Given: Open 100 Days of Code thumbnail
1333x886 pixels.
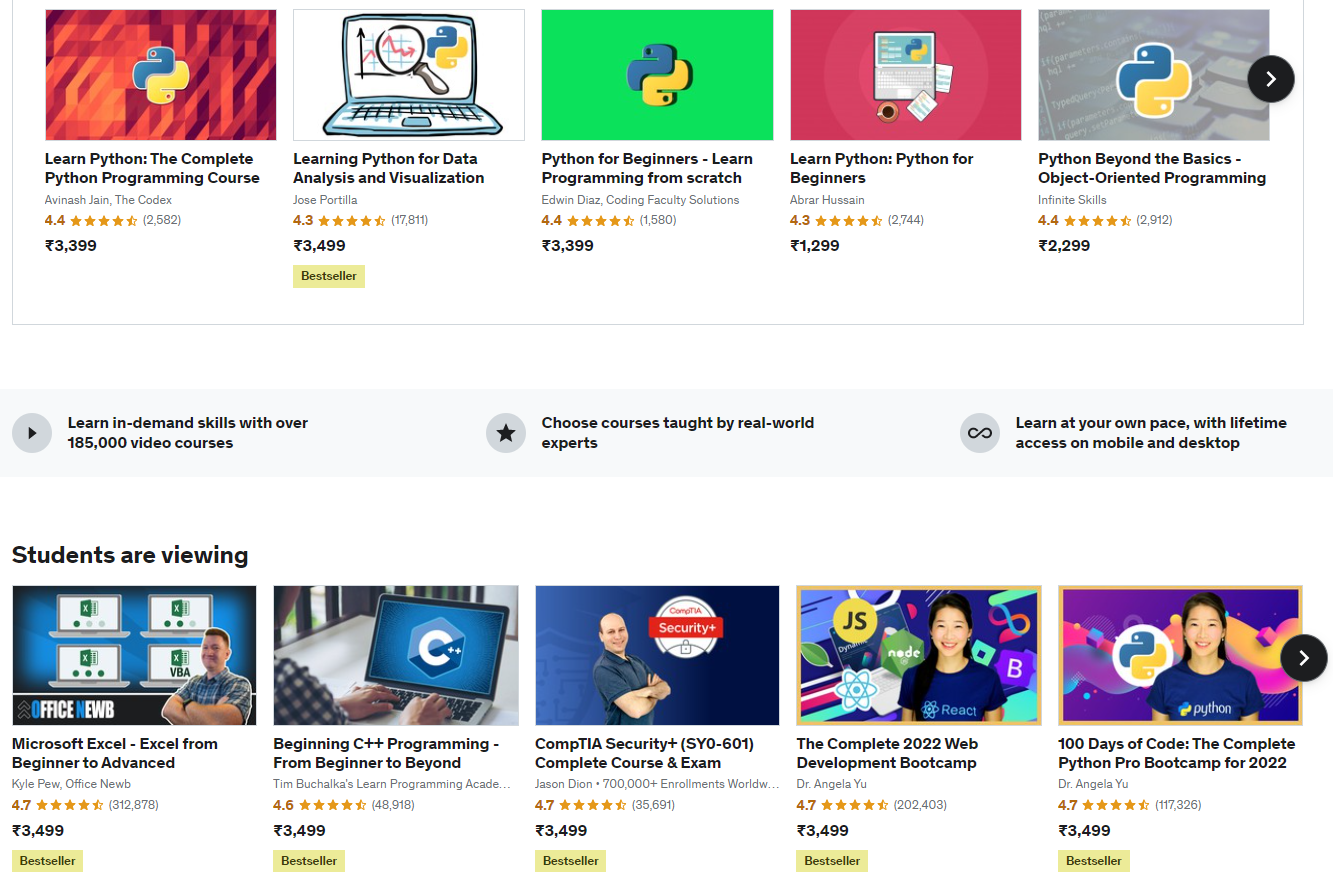Looking at the screenshot, I should tap(1181, 655).
